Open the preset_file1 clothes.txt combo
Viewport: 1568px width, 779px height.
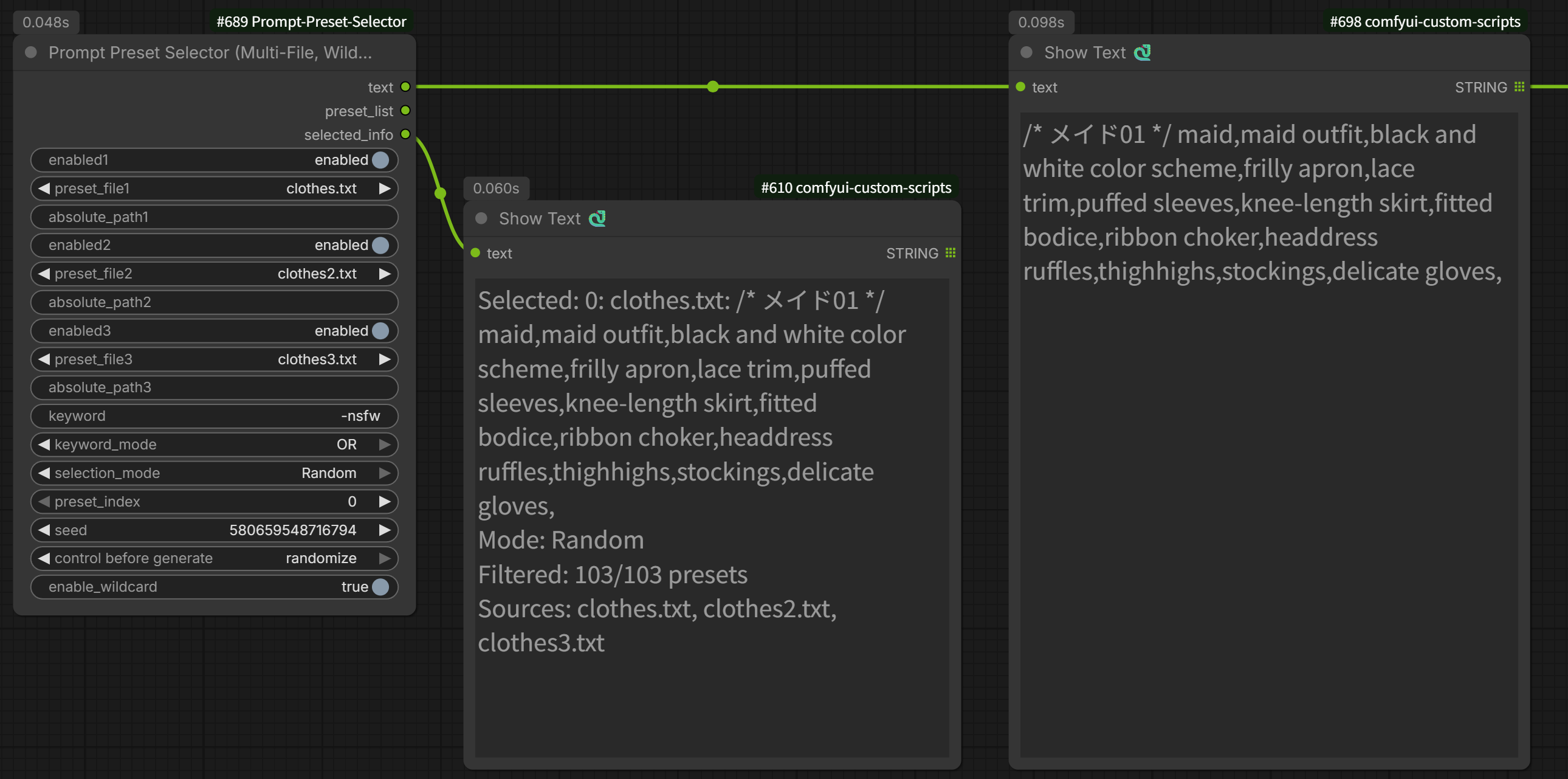pyautogui.click(x=215, y=188)
